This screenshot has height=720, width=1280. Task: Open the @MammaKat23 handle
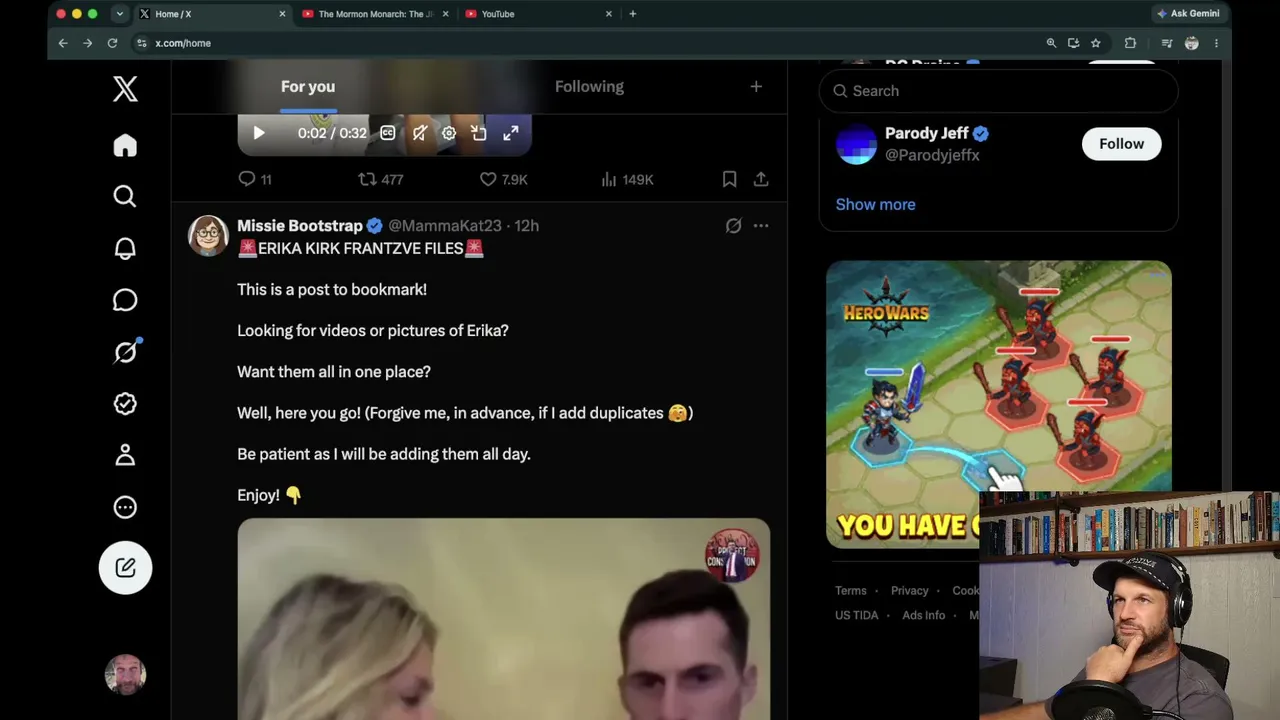tap(445, 226)
